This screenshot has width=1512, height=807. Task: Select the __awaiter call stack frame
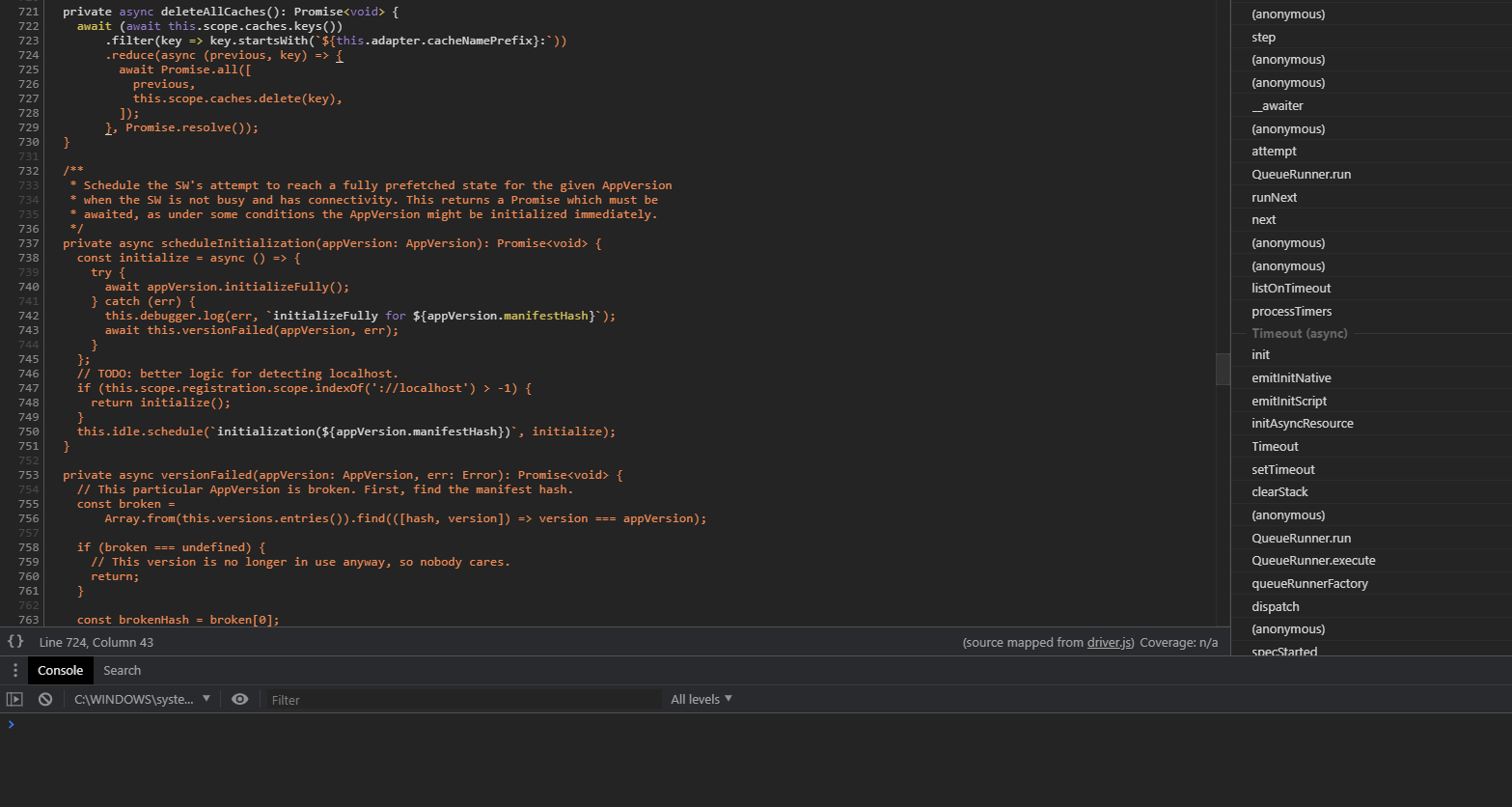click(1371, 105)
